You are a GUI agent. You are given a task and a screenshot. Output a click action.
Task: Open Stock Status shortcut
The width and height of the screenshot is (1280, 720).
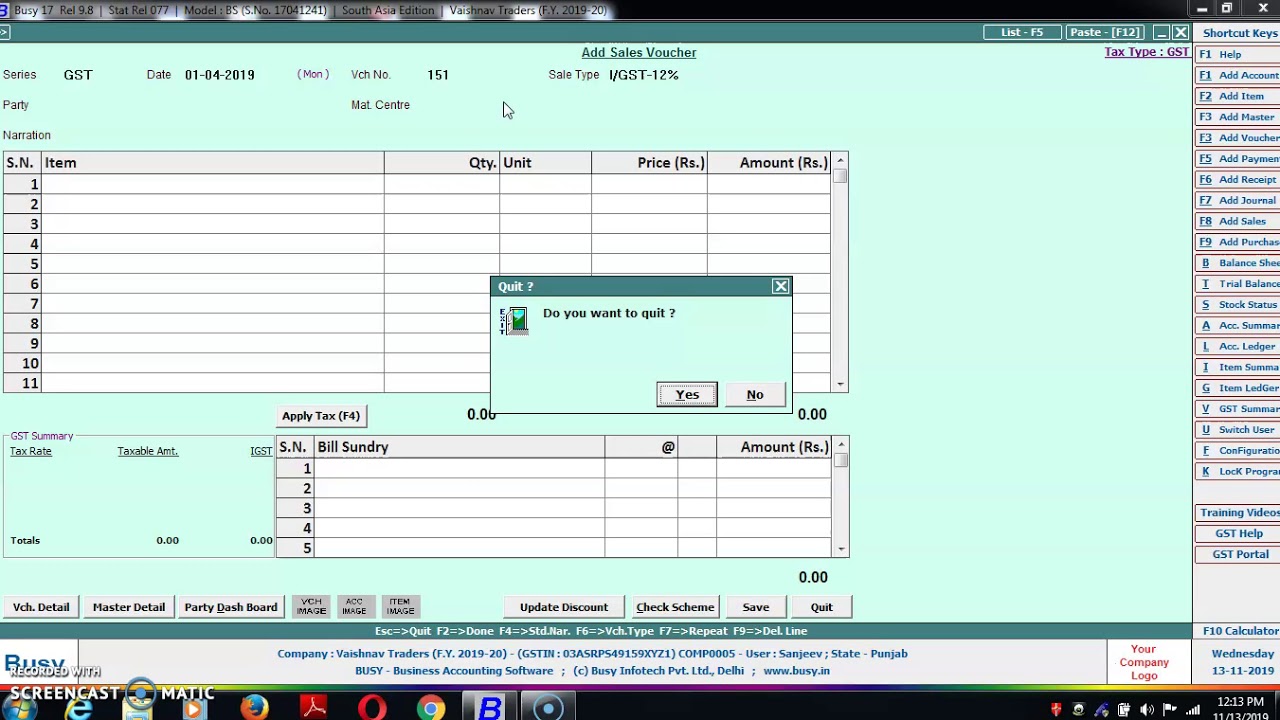click(1237, 304)
